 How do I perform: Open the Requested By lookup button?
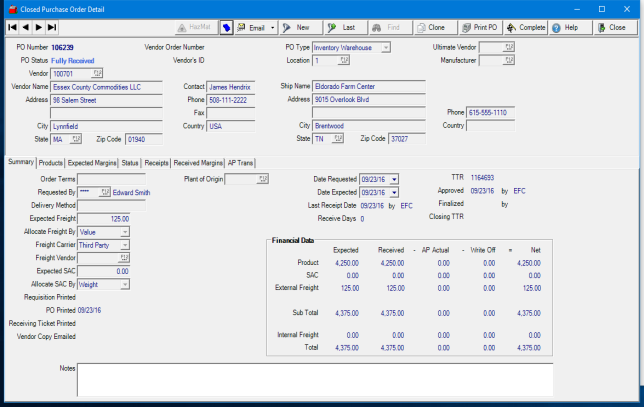106,192
